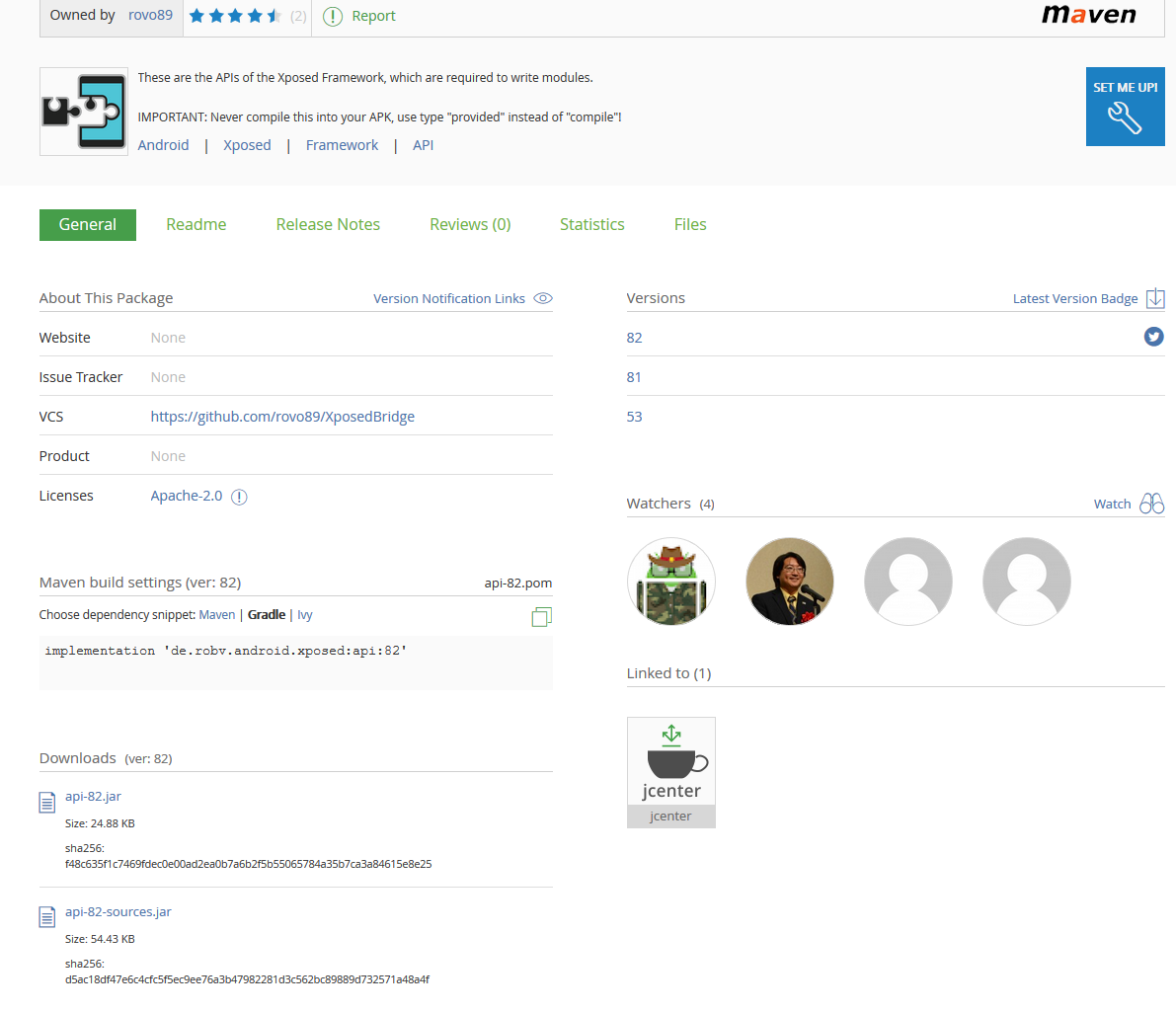Click the Website None value
Viewport: 1176px width, 1012px height.
tap(168, 338)
